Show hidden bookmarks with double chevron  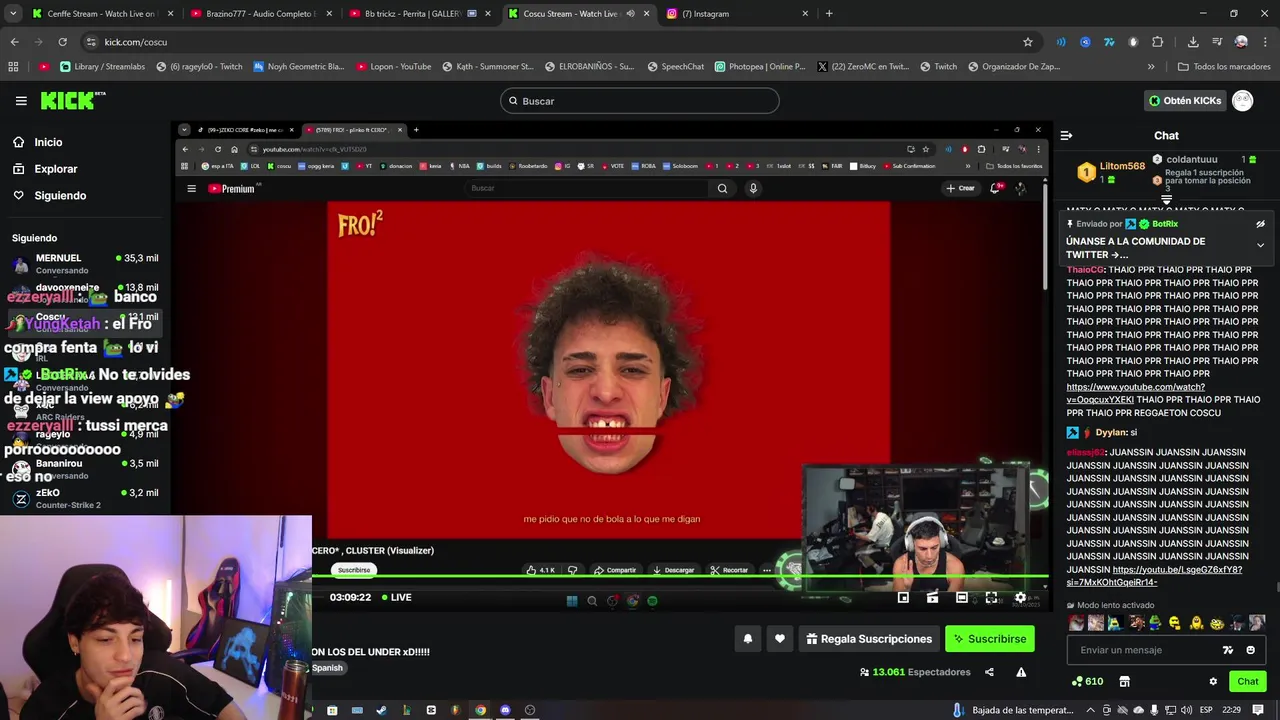pyautogui.click(x=1151, y=67)
